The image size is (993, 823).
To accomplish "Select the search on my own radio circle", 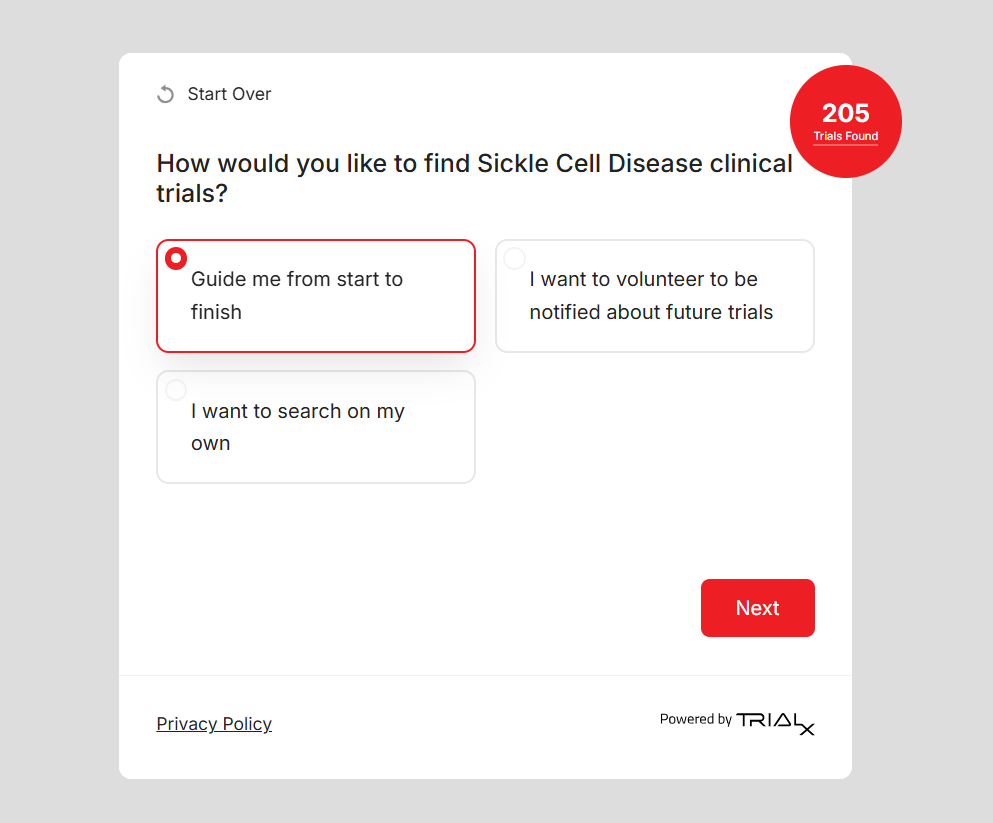I will click(176, 390).
